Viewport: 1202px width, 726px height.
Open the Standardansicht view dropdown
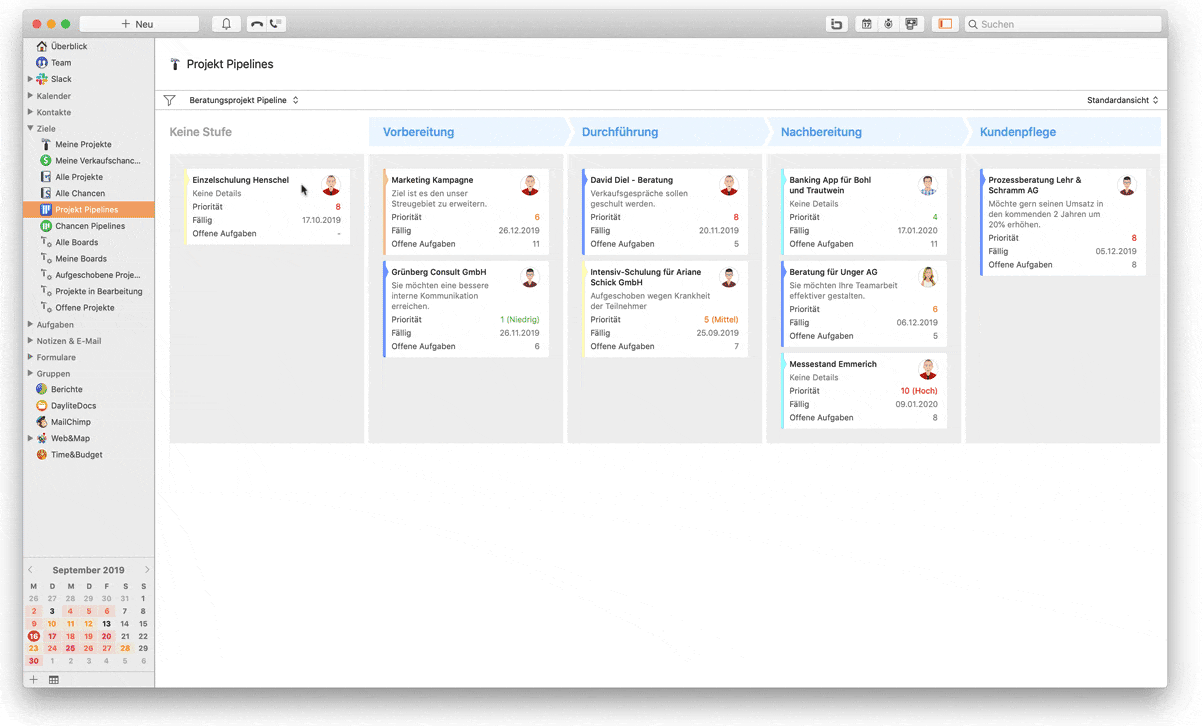coord(1122,100)
